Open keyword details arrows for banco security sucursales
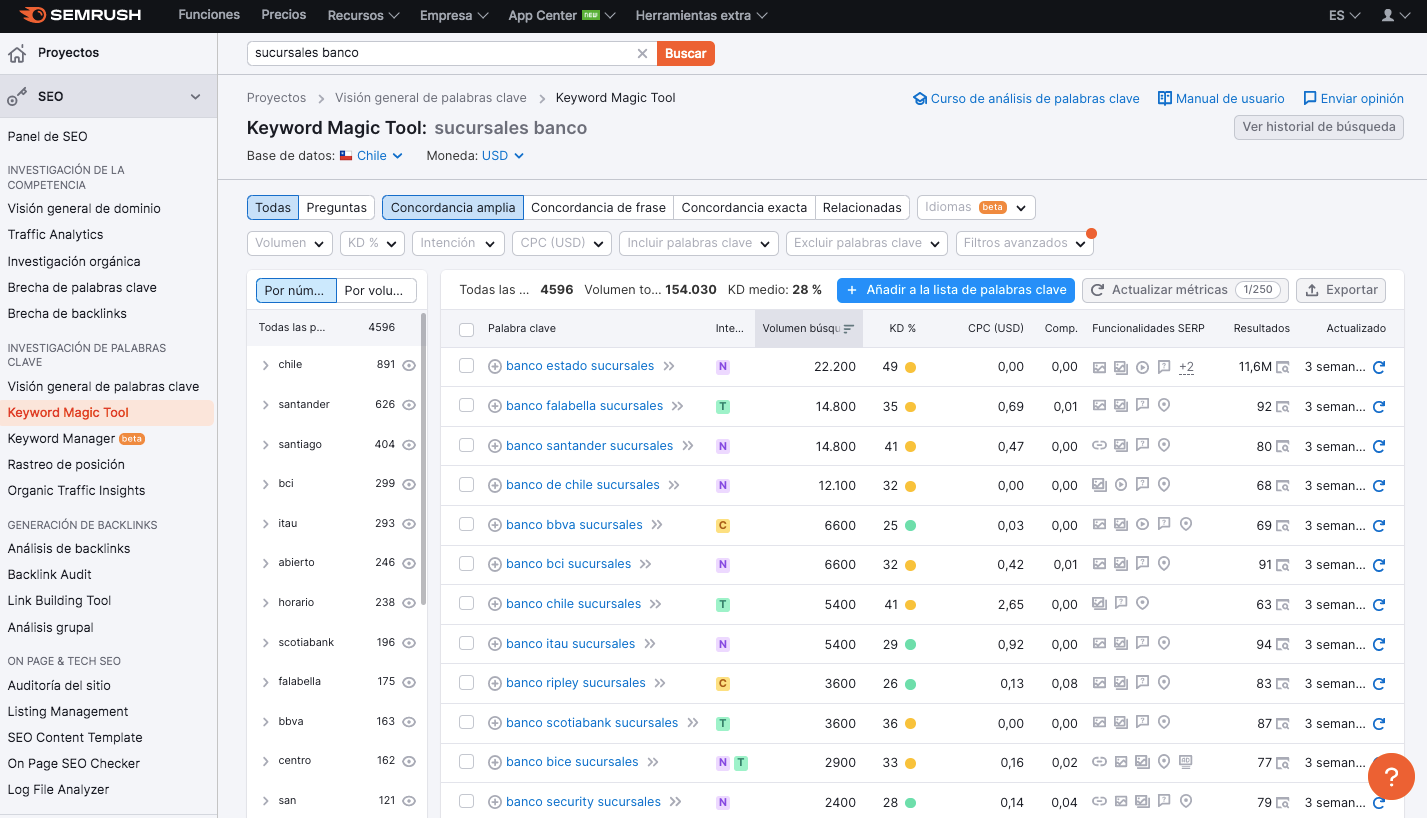 pos(676,802)
